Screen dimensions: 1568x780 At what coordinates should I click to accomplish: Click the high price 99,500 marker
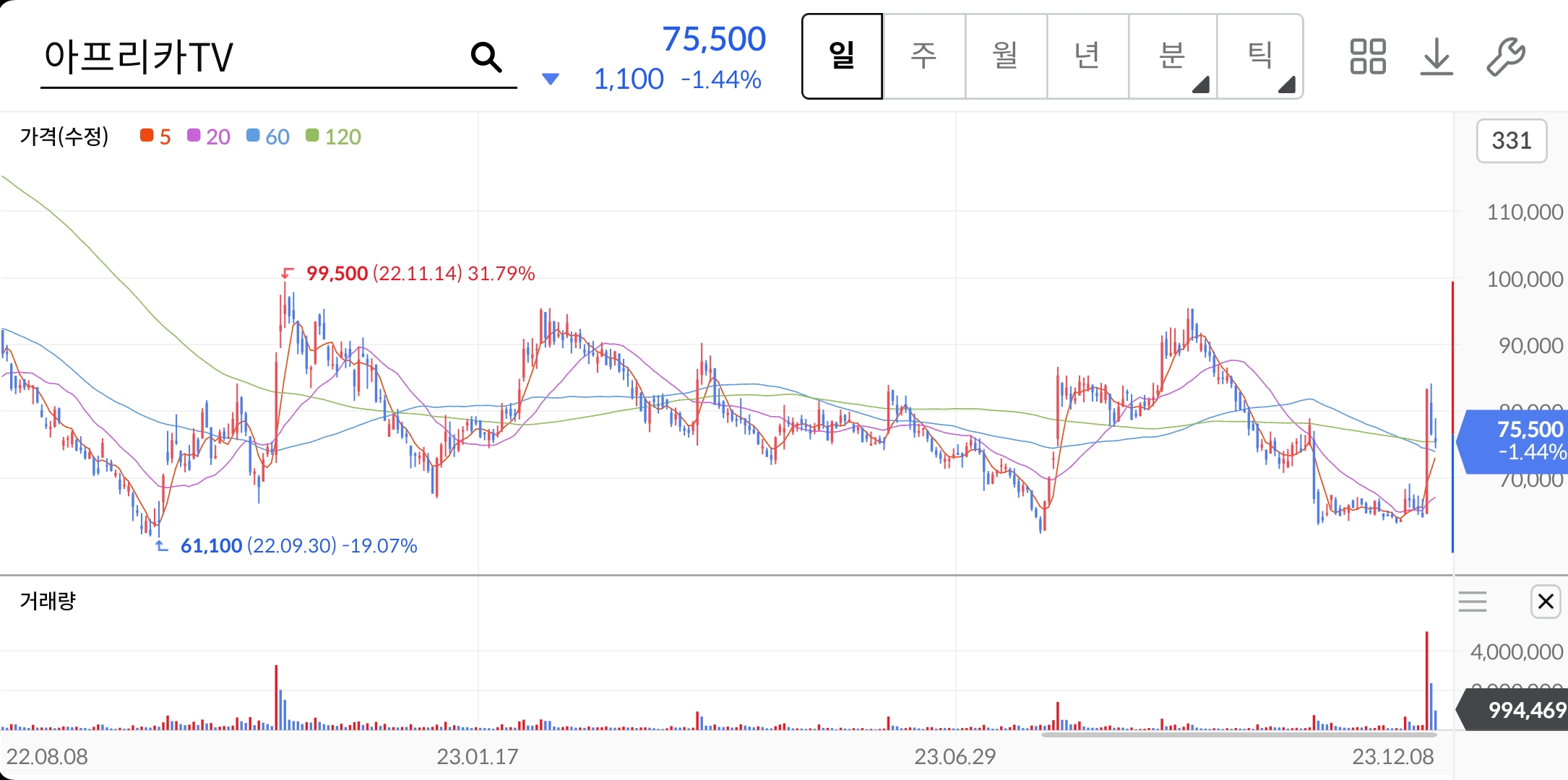pos(337,274)
